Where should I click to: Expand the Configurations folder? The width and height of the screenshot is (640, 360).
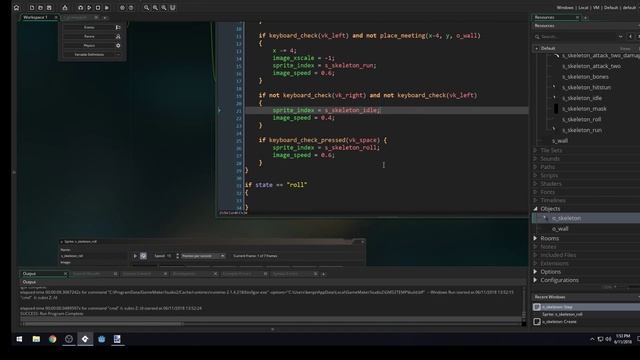(x=535, y=280)
